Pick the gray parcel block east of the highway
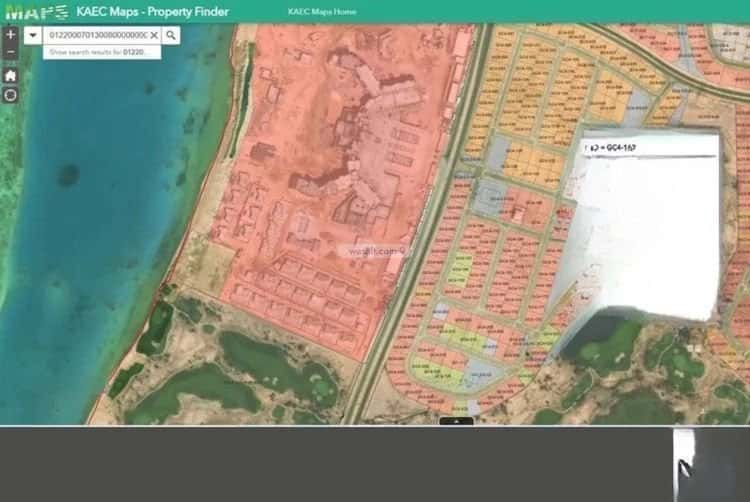The image size is (750, 502). 488,196
